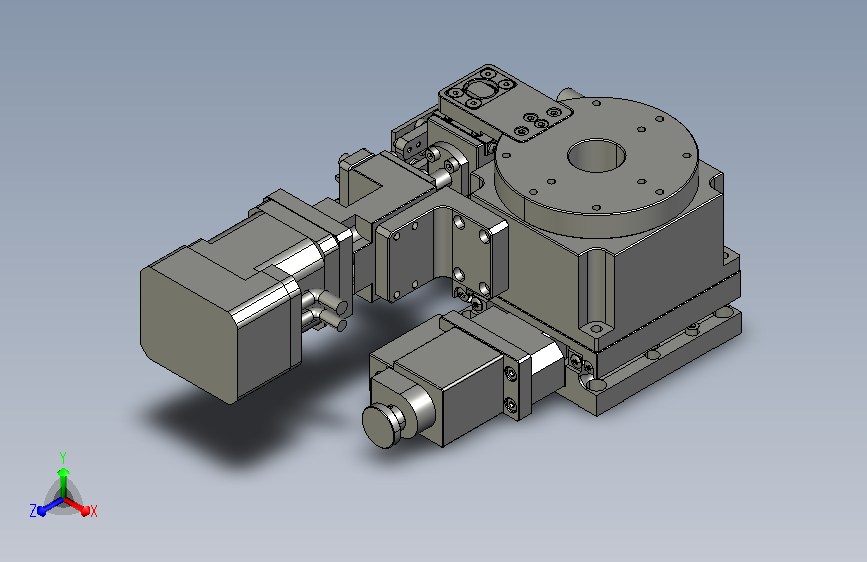Select the round knob on the front actuator
867x562 pixels.
(x=384, y=425)
